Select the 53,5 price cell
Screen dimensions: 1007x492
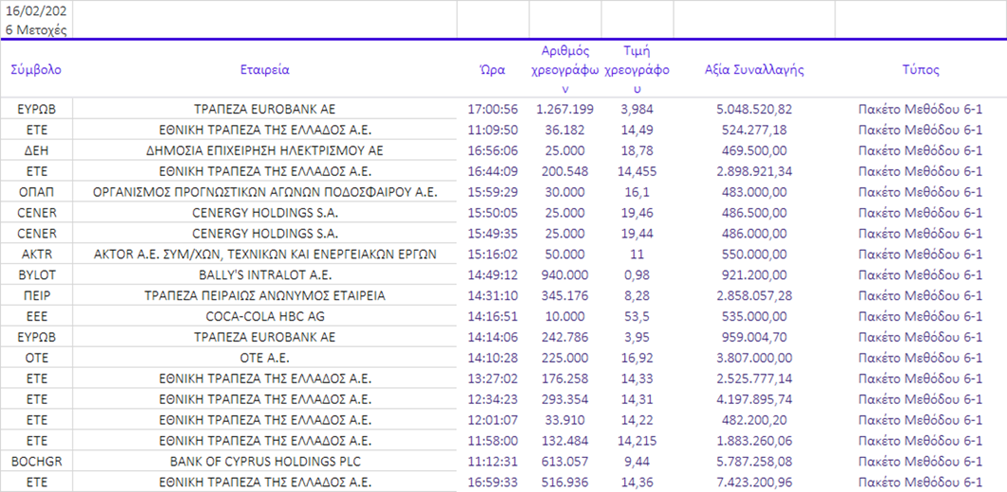pos(637,317)
